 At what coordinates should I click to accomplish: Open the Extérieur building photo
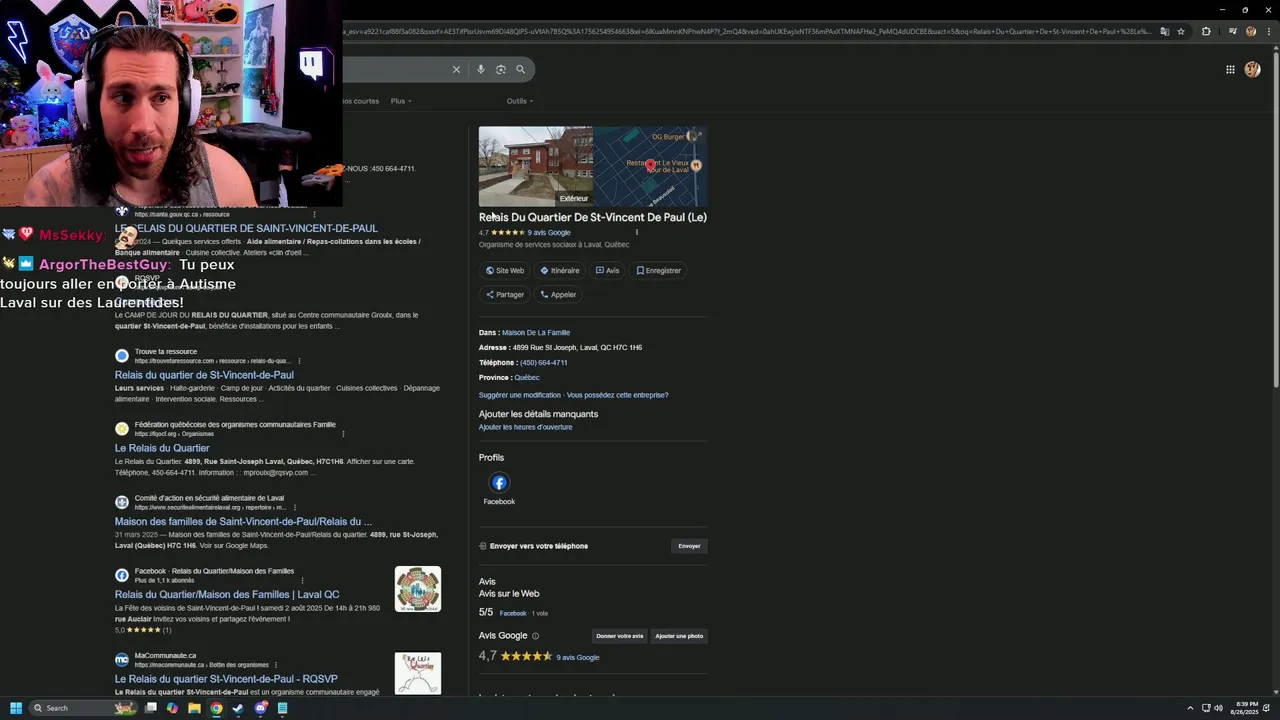coord(536,166)
